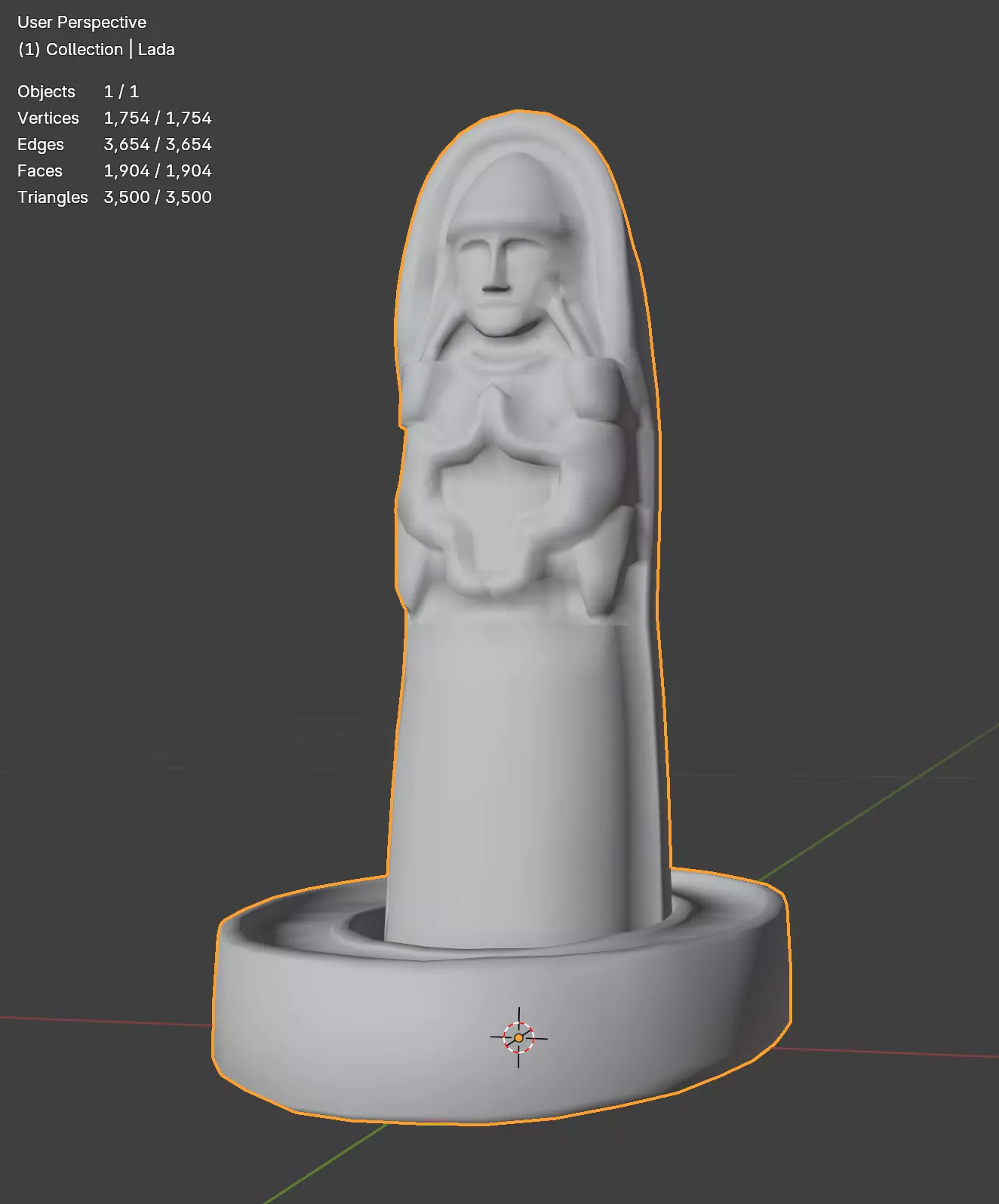This screenshot has height=1204, width=999.
Task: Click the 'Edges' statistics label
Action: point(41,145)
